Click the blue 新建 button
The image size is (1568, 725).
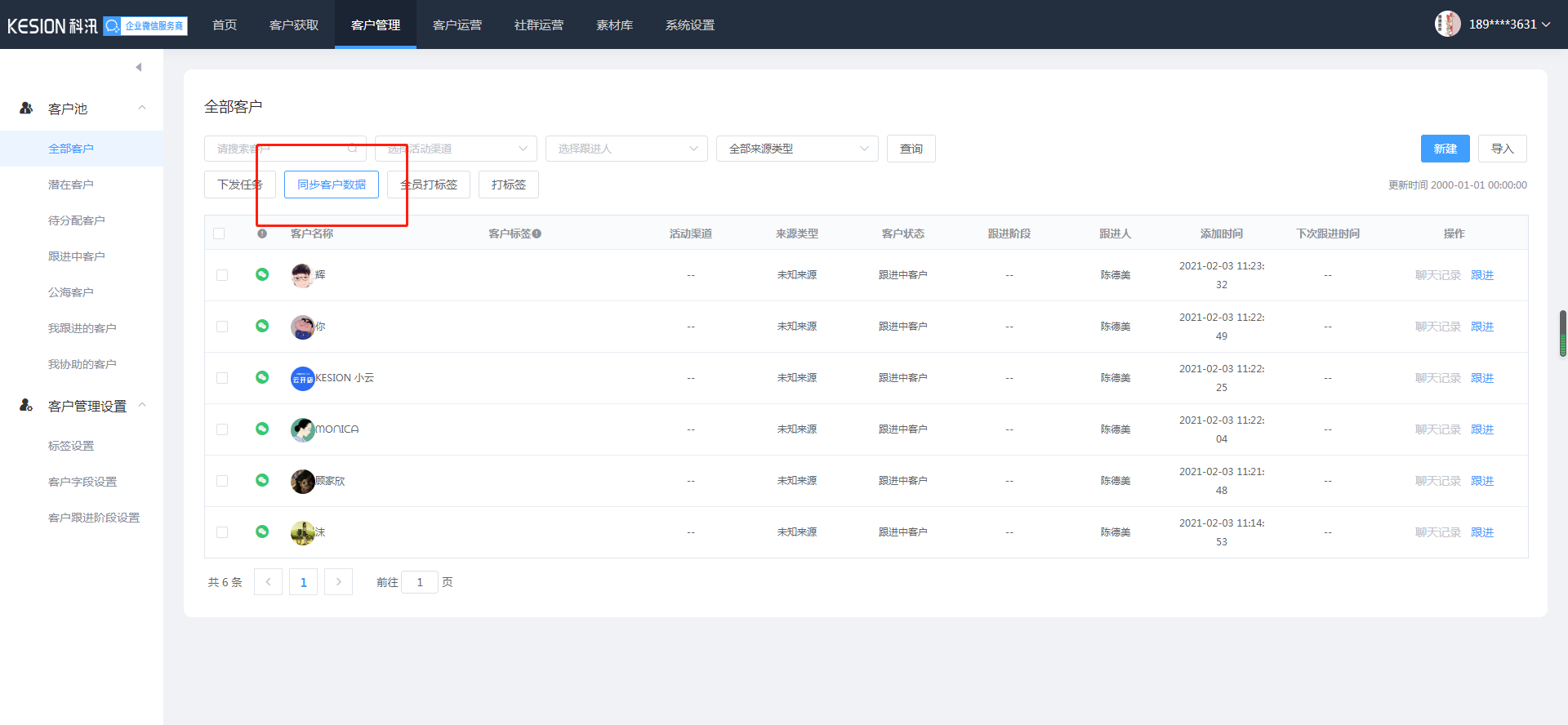click(1445, 149)
